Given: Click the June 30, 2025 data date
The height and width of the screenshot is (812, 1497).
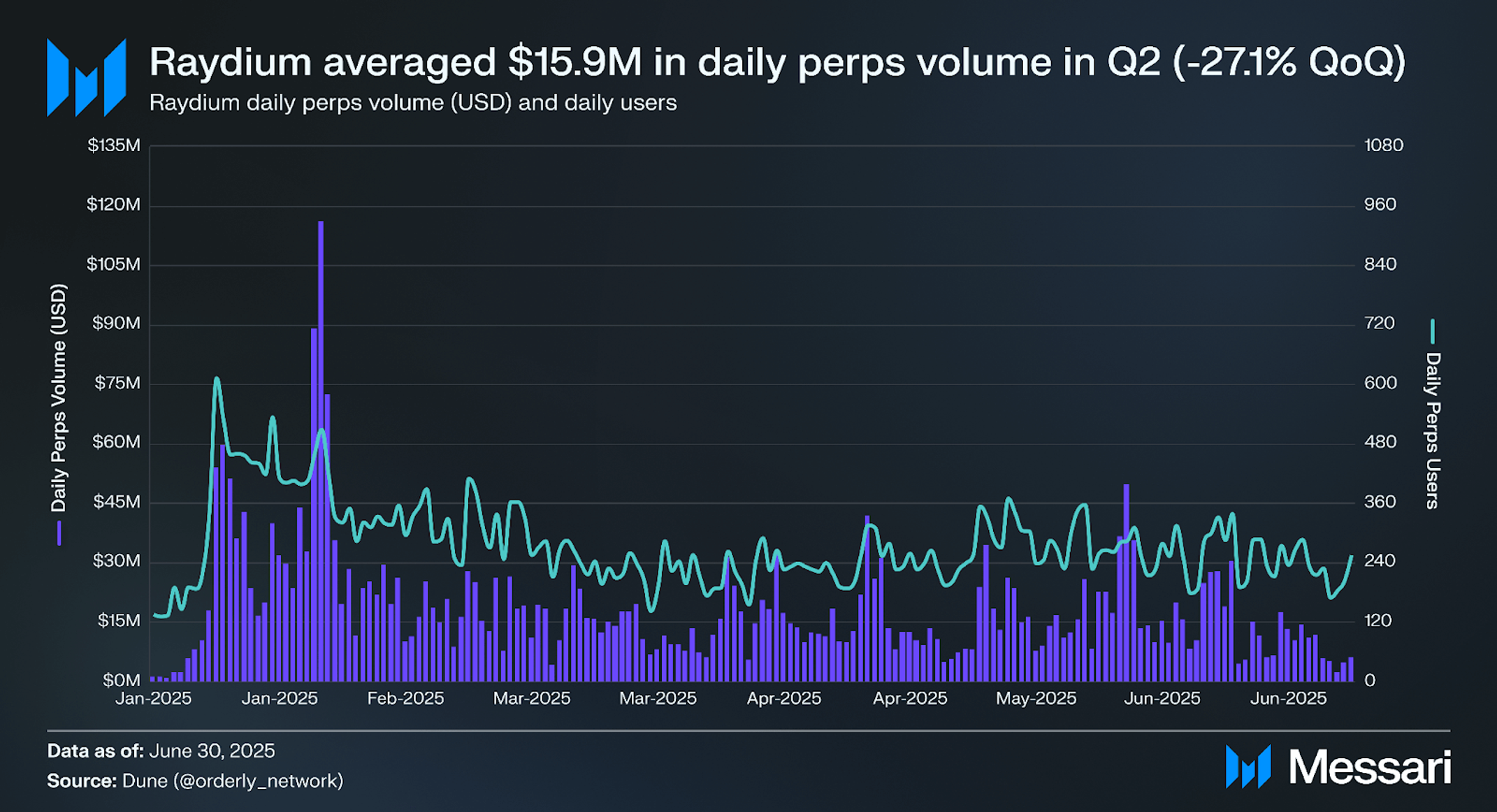Looking at the screenshot, I should point(212,751).
